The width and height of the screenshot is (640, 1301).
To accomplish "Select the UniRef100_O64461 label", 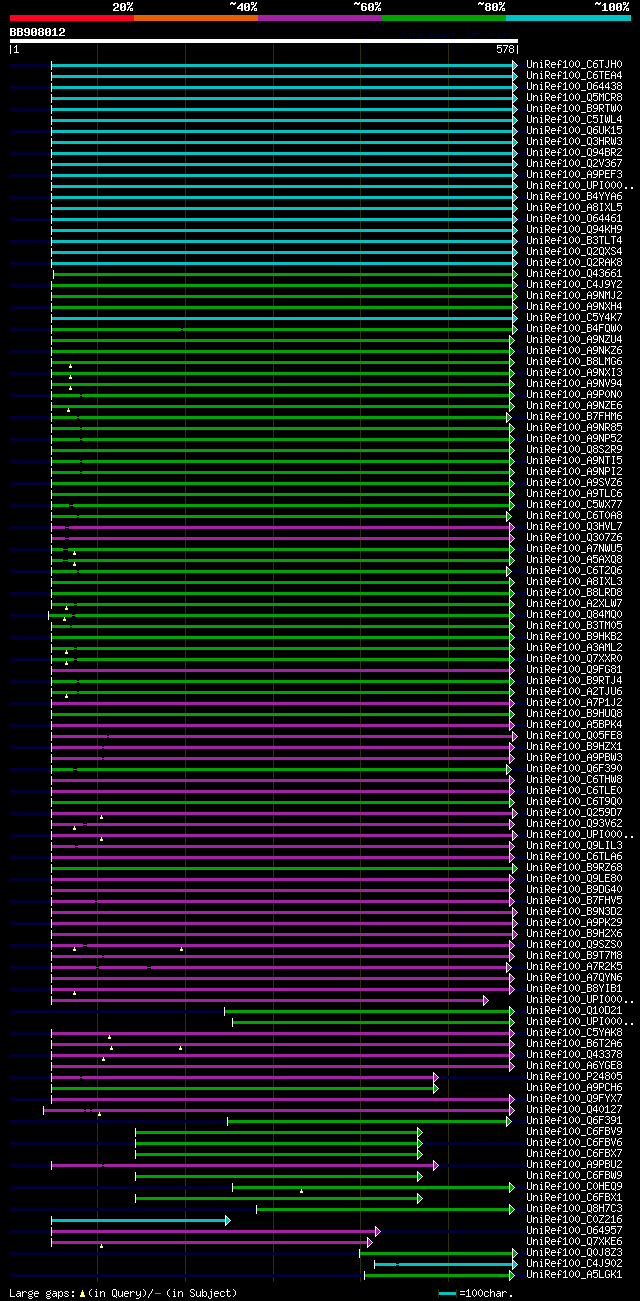I will [x=574, y=218].
